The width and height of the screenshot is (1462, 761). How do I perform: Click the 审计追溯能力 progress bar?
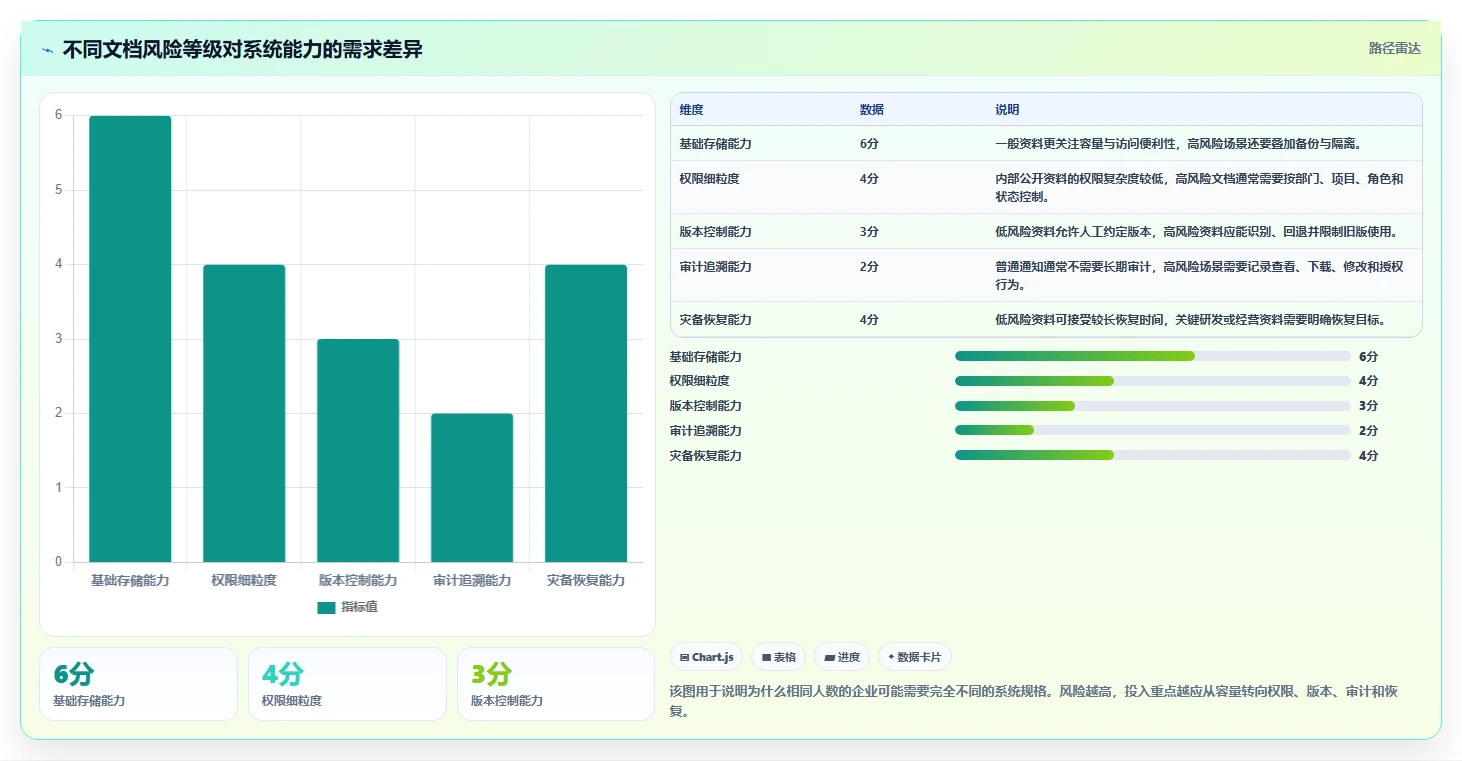(x=1153, y=430)
